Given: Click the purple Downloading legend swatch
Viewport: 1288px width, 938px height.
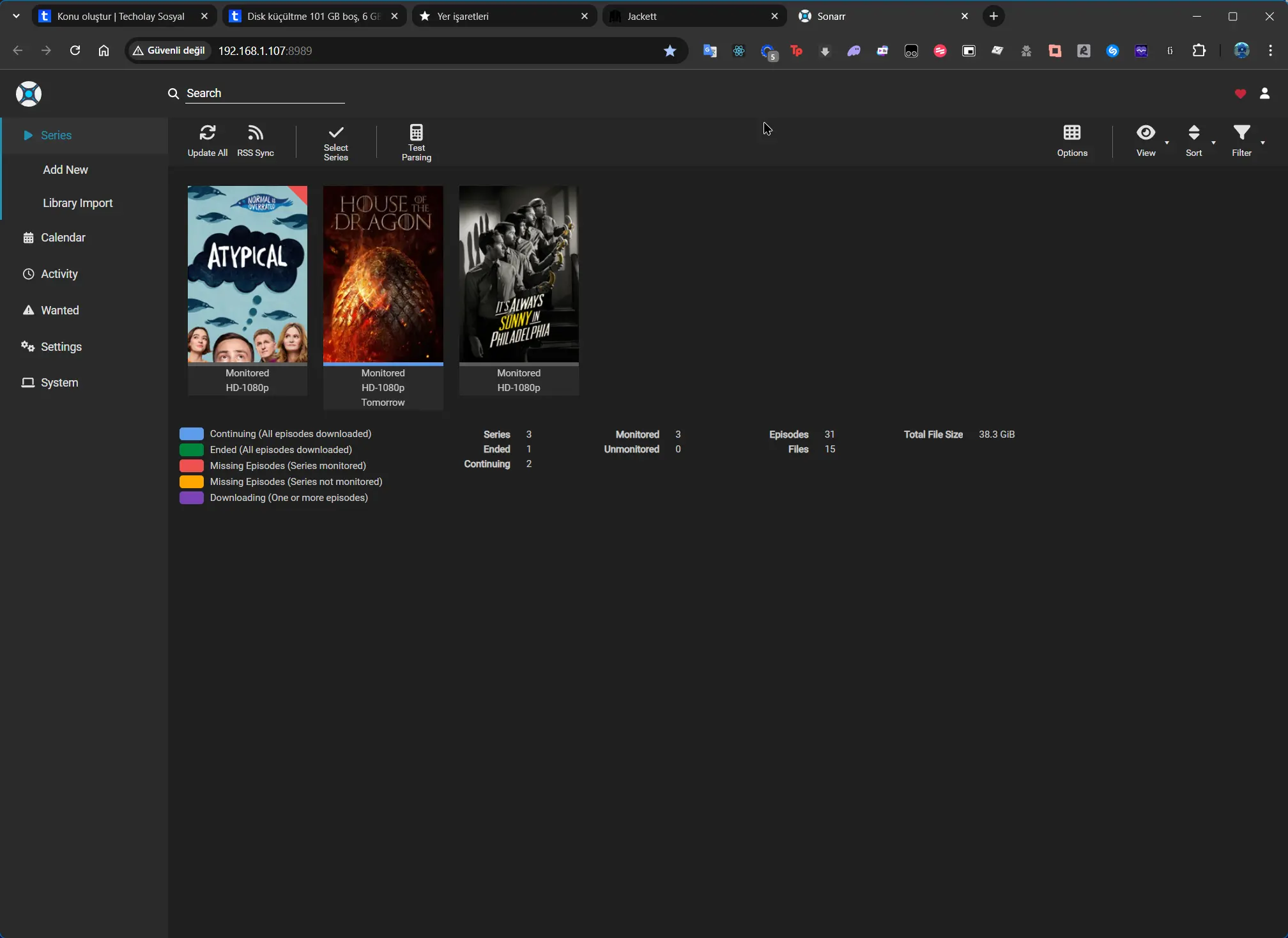Looking at the screenshot, I should [192, 498].
